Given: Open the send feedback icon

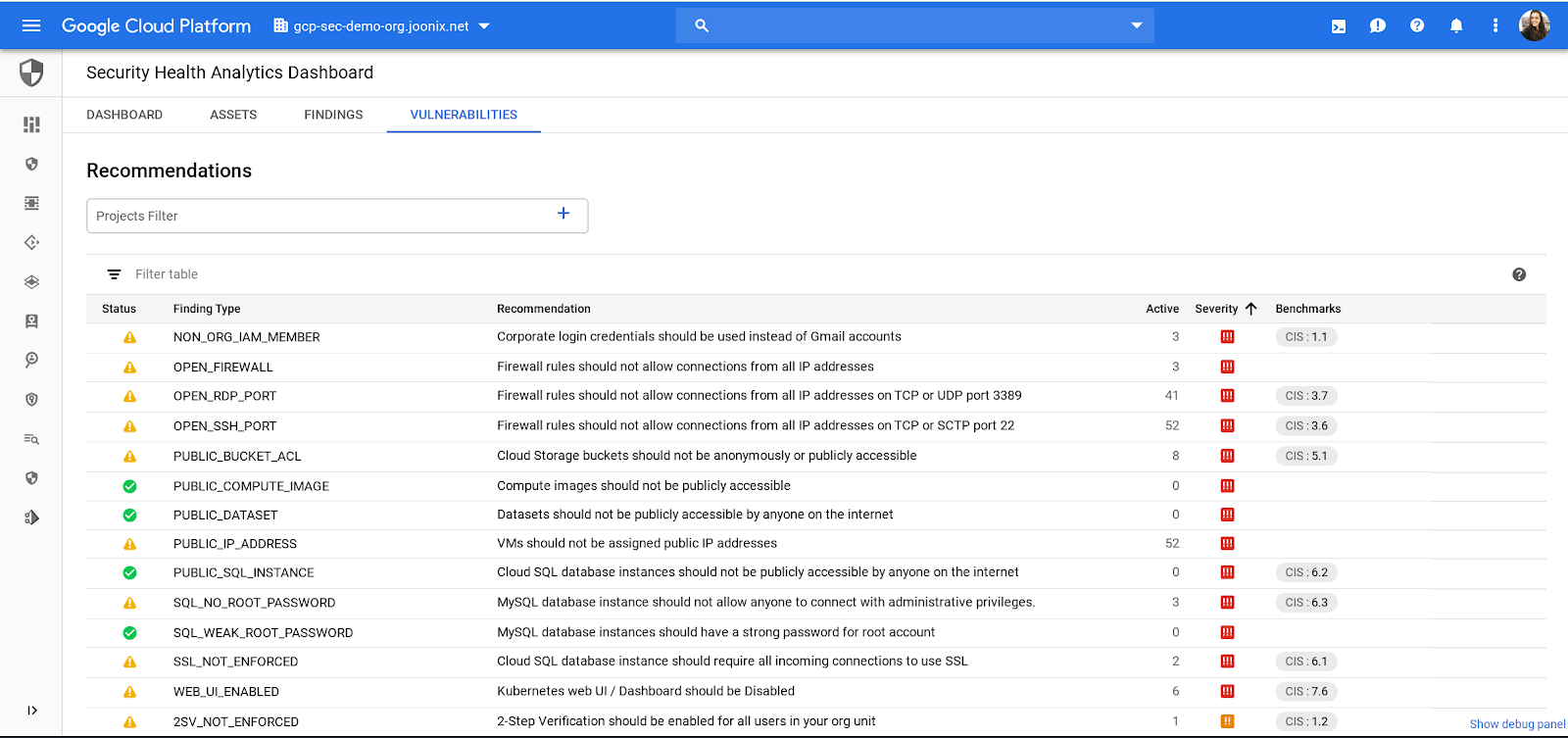Looking at the screenshot, I should pos(1378,25).
